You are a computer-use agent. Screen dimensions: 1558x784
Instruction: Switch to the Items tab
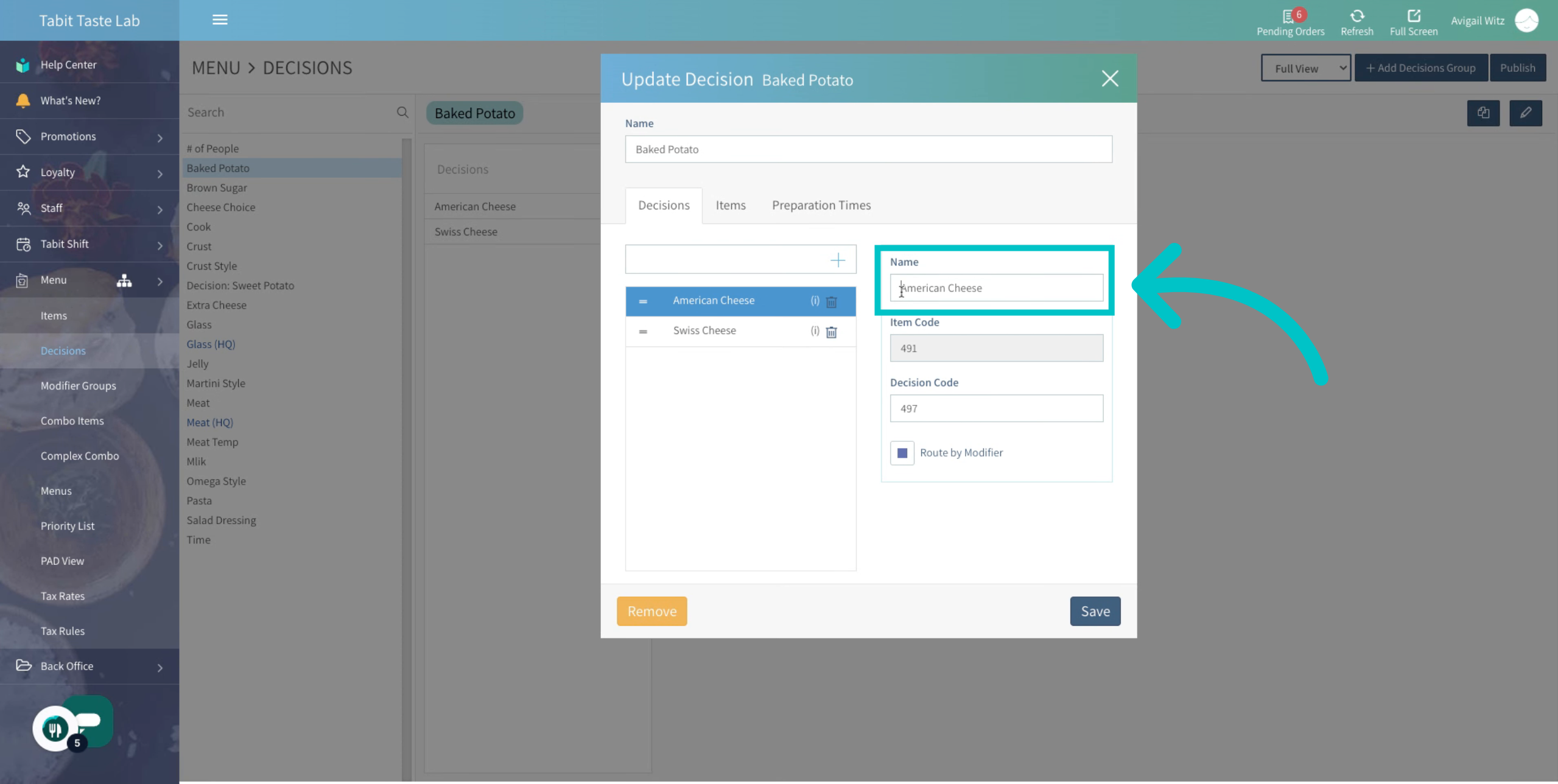730,206
